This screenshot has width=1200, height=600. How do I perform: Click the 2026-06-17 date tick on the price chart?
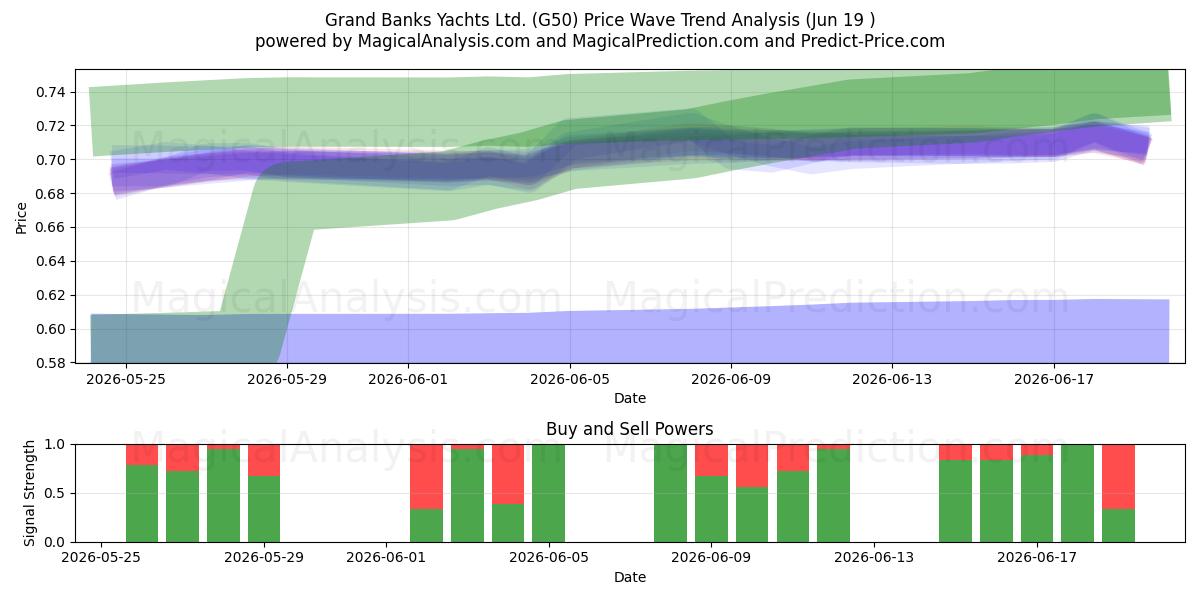1054,379
